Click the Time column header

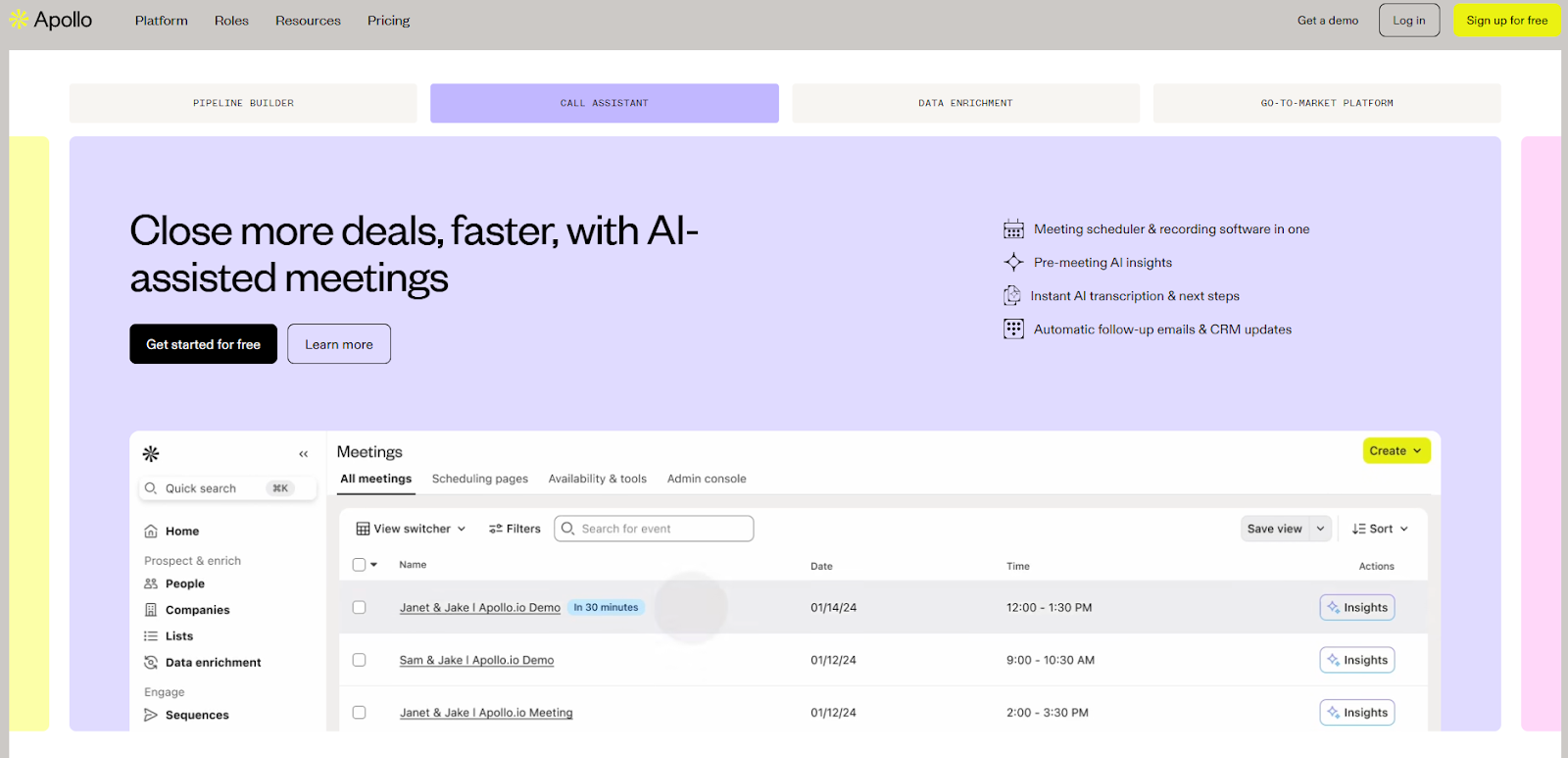(1018, 566)
